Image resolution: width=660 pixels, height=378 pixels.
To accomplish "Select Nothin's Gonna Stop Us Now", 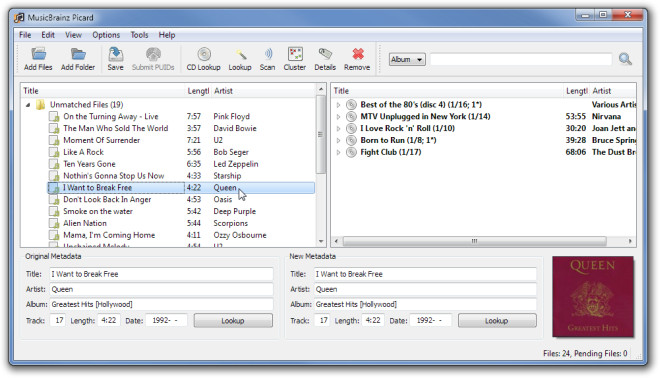I will point(114,176).
